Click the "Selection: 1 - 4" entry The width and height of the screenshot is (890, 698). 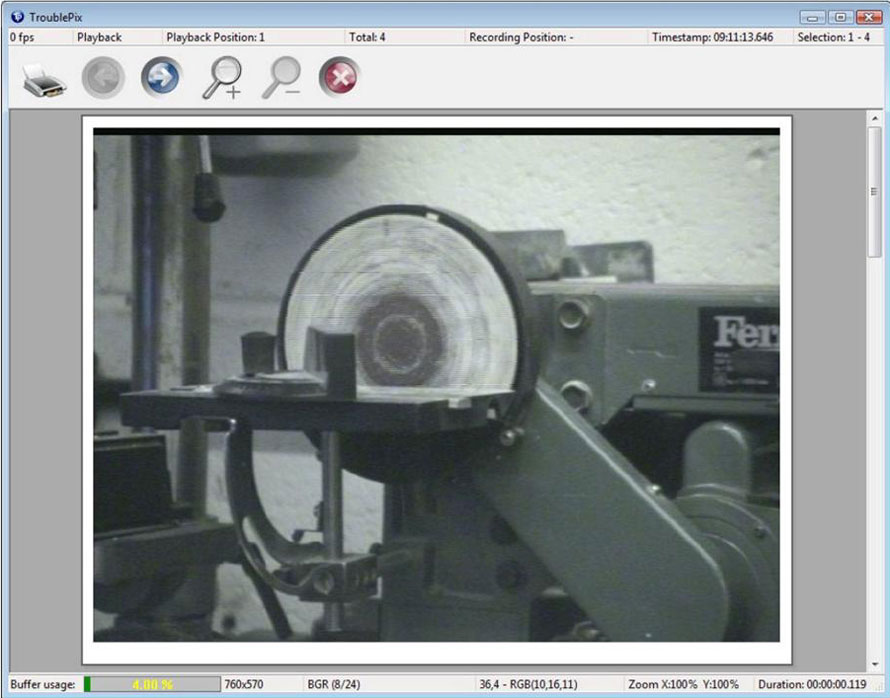[x=833, y=37]
